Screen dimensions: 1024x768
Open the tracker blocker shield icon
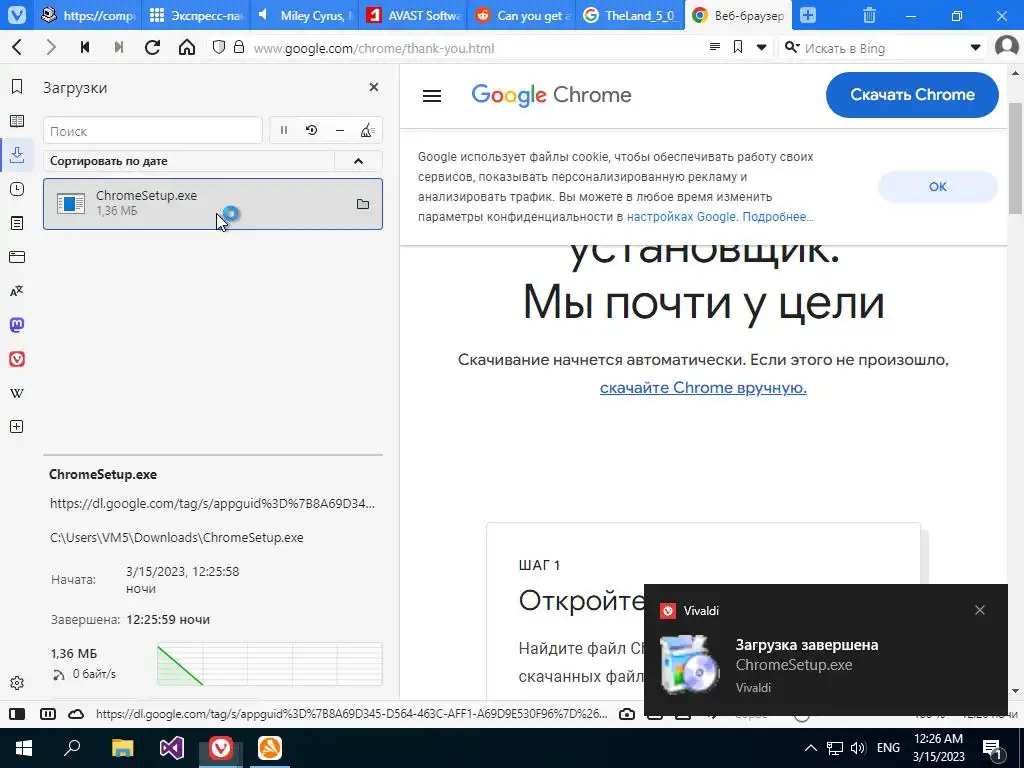click(x=219, y=47)
